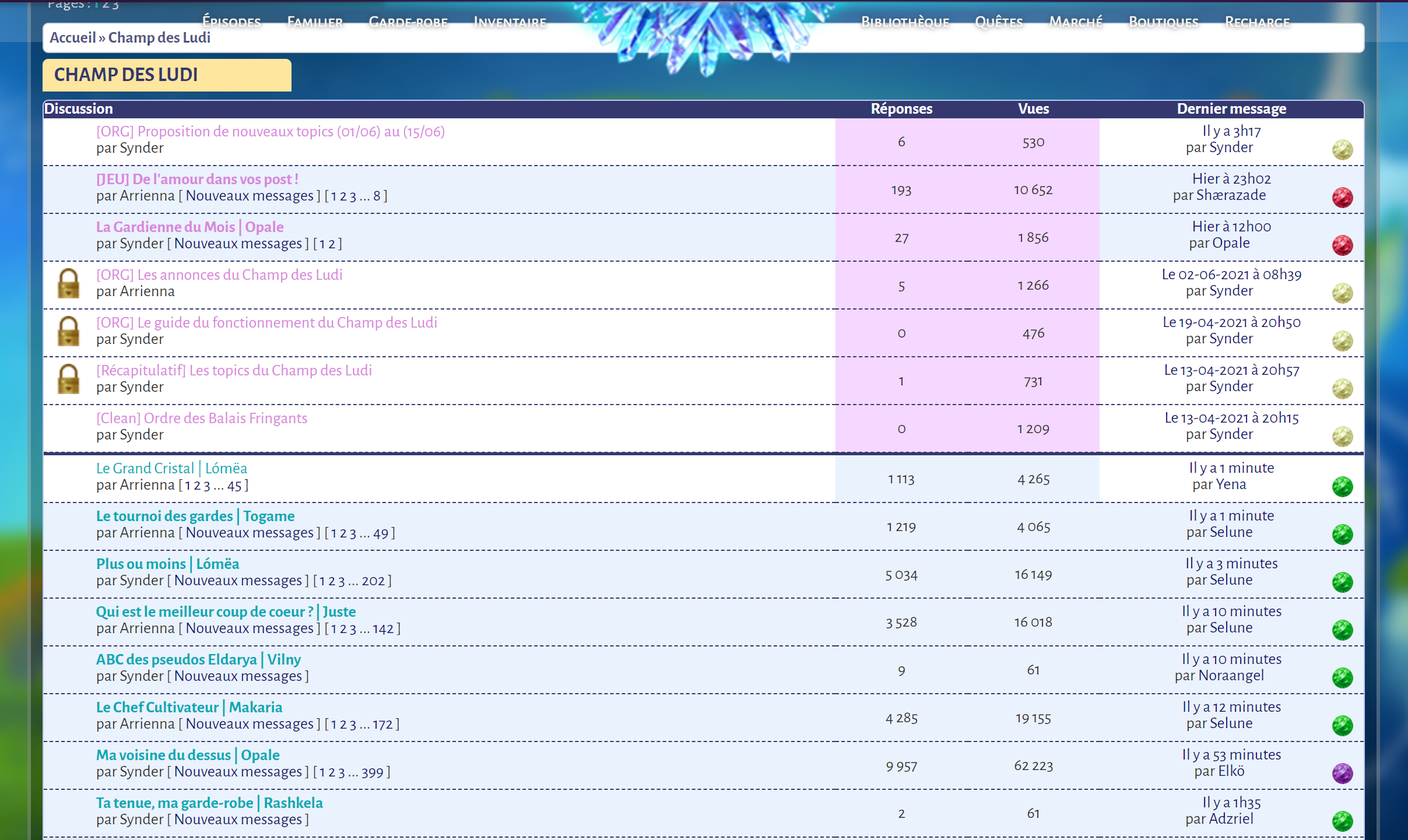Click green gem icon in Ta tenue row

coord(1342,821)
